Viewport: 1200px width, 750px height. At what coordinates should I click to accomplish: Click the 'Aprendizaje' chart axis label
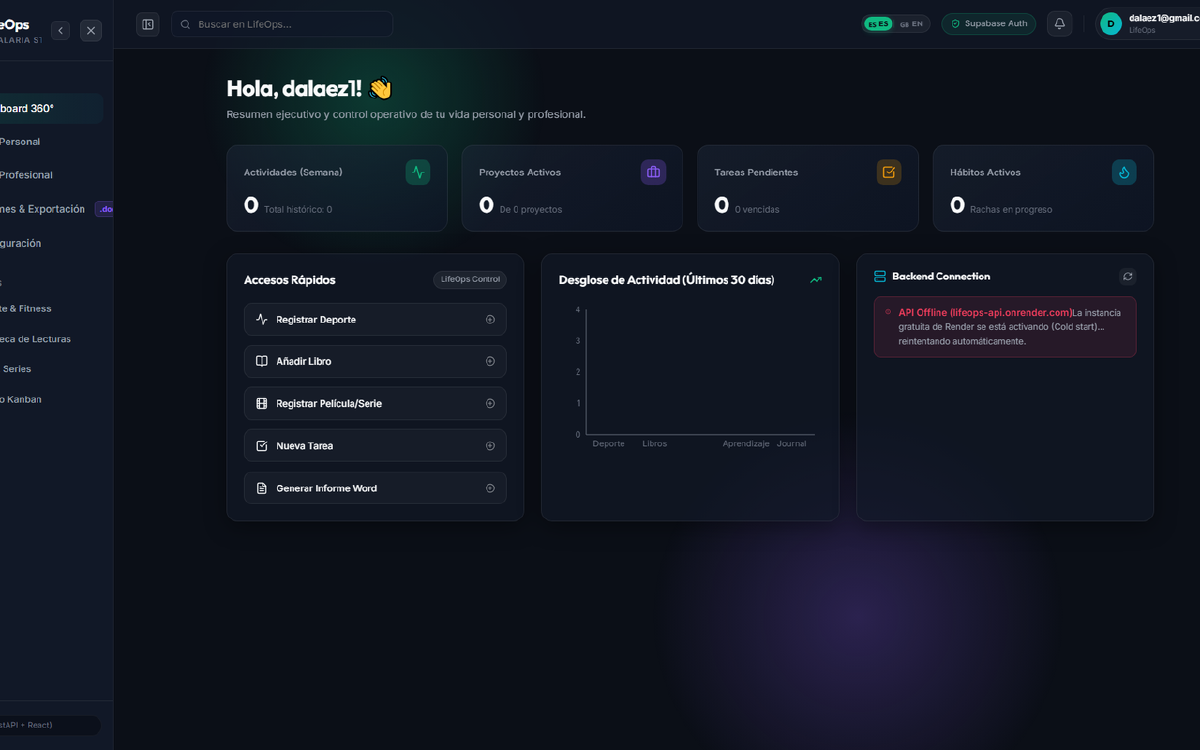point(746,443)
